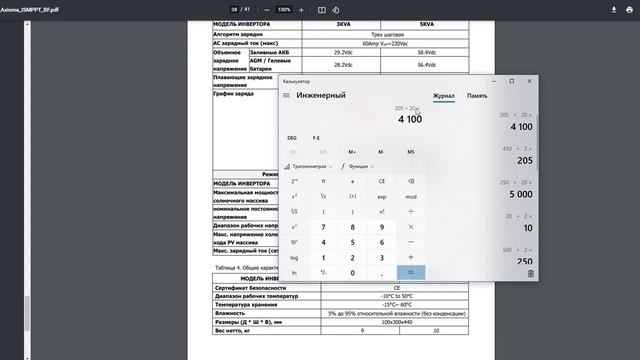Click the multiply operator button

point(411,227)
